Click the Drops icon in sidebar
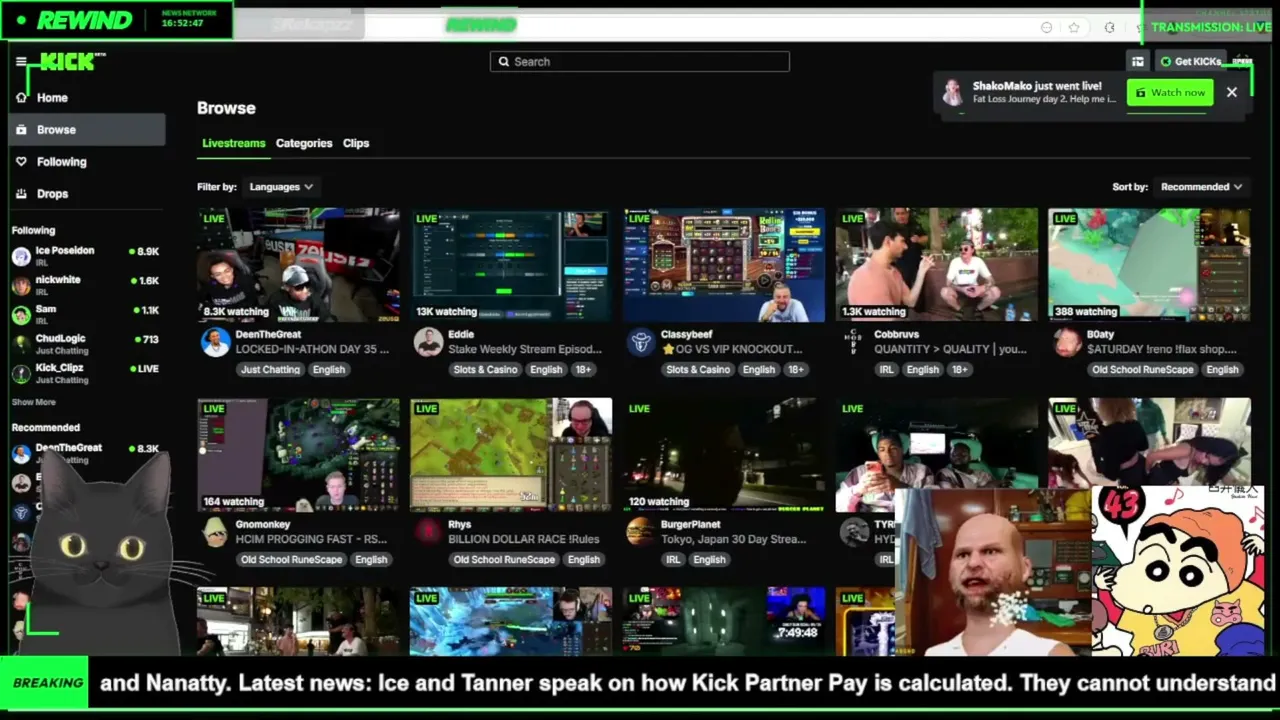 pos(21,194)
